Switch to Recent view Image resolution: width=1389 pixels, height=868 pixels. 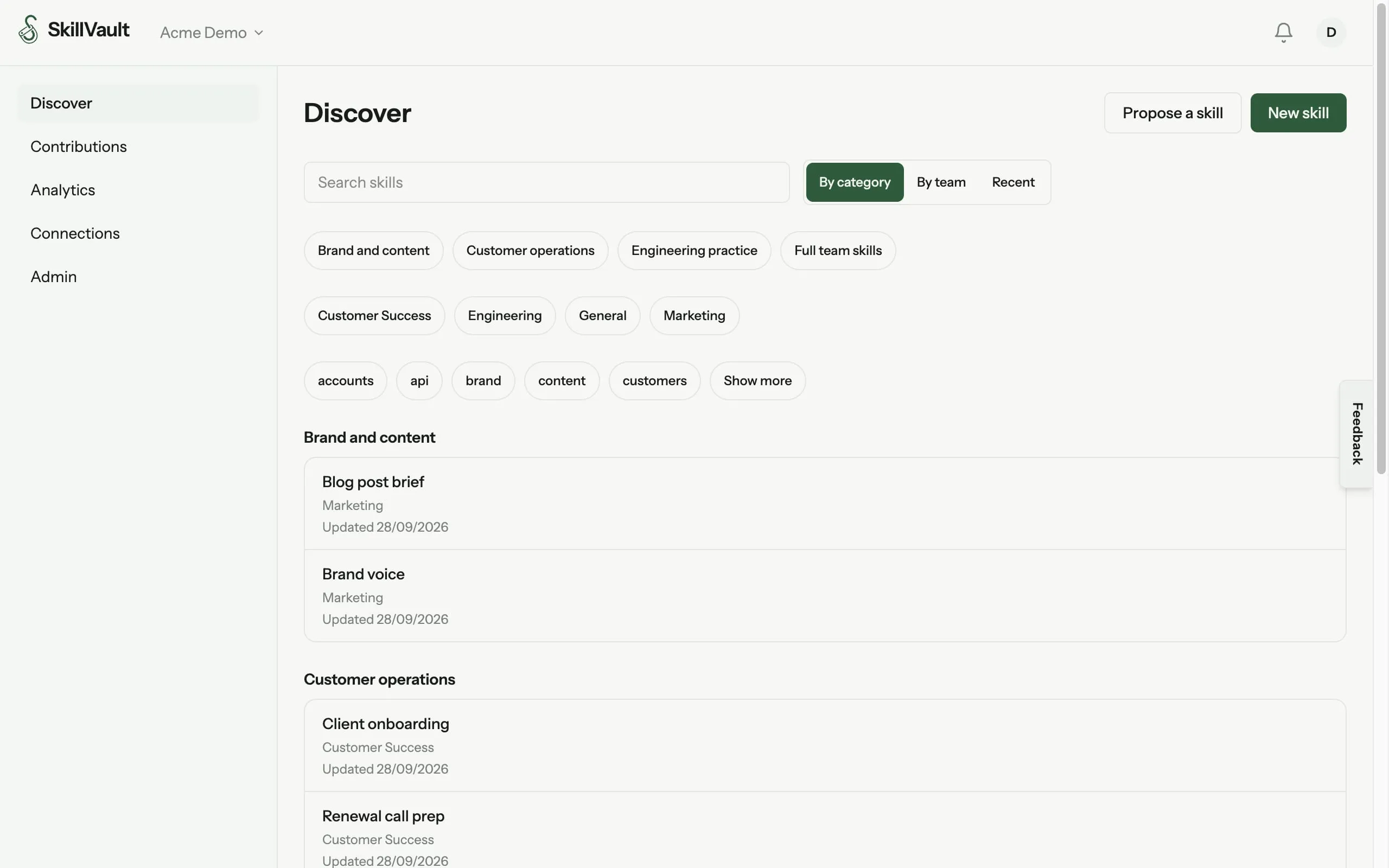pyautogui.click(x=1013, y=183)
